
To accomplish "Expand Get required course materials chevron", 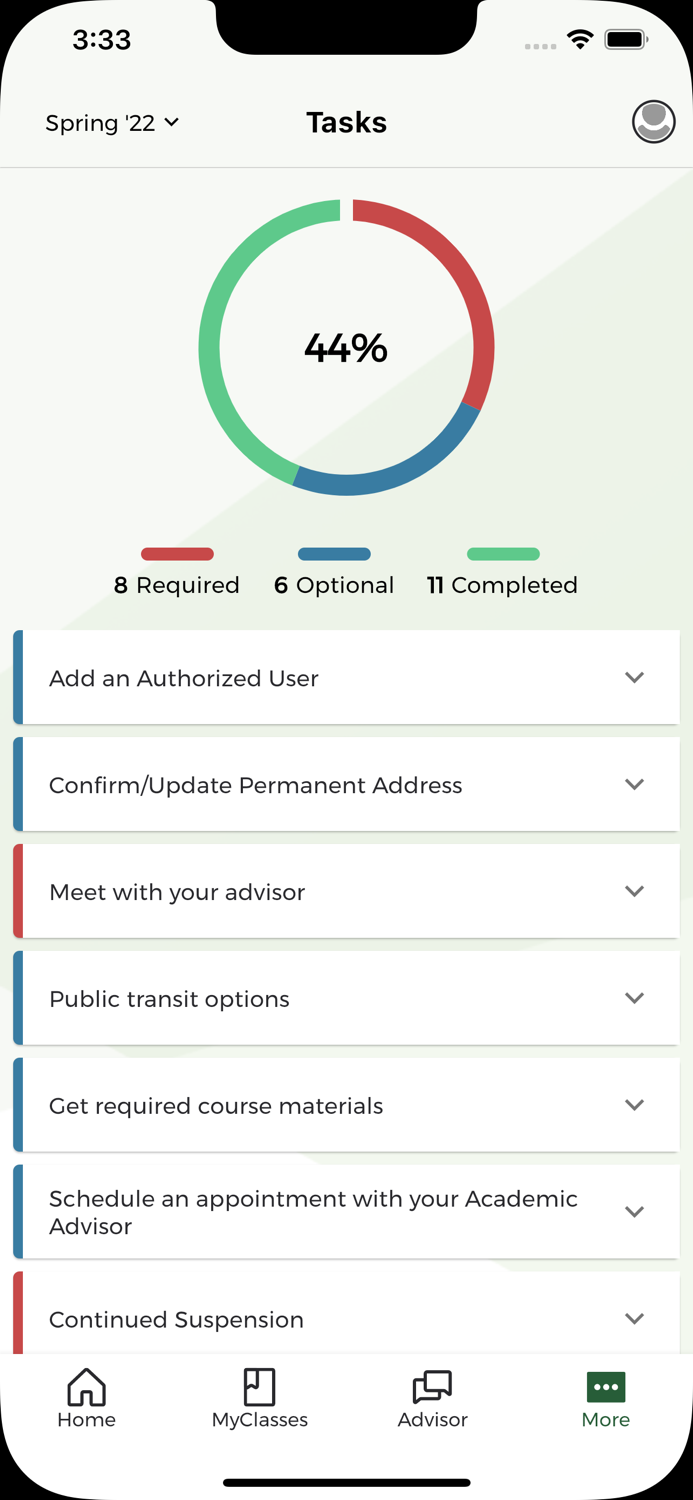I will [x=634, y=1106].
